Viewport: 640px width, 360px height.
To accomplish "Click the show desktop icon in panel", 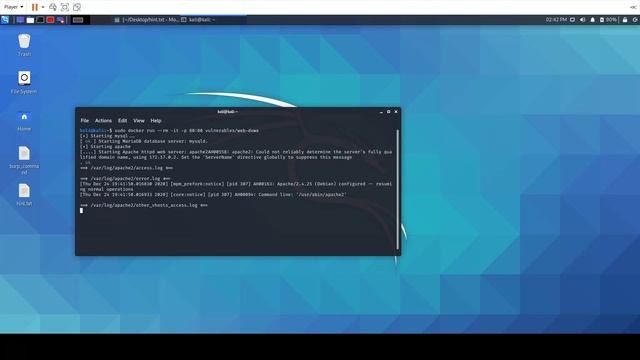I will point(20,20).
